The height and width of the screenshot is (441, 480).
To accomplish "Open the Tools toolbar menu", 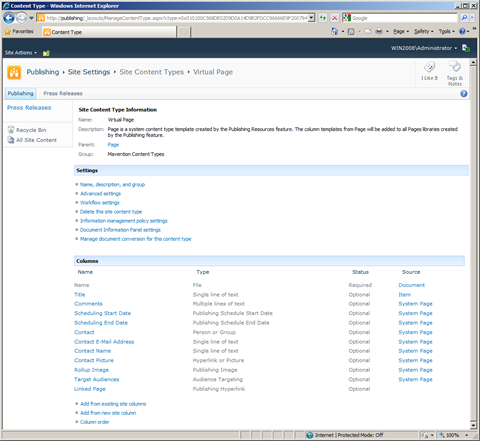I will pyautogui.click(x=447, y=31).
